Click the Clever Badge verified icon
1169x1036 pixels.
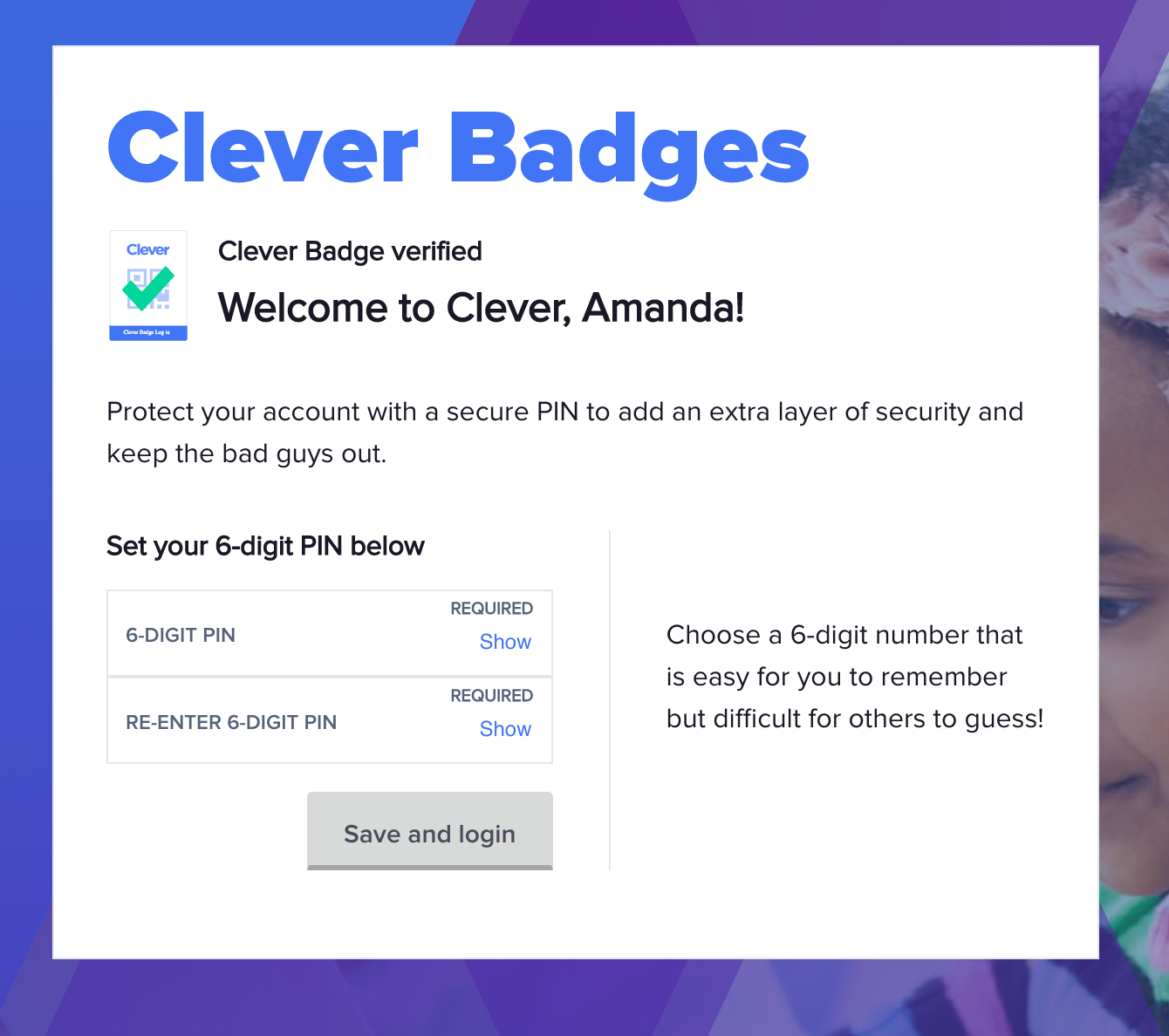tap(148, 285)
